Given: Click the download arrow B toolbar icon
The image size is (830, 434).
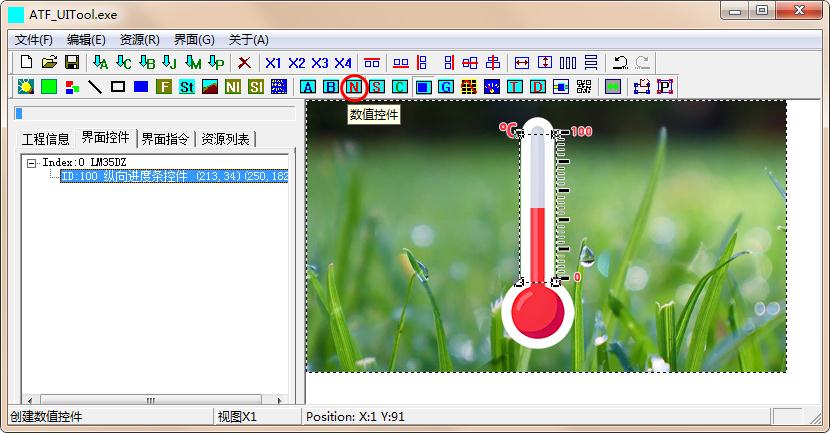Looking at the screenshot, I should [x=147, y=62].
